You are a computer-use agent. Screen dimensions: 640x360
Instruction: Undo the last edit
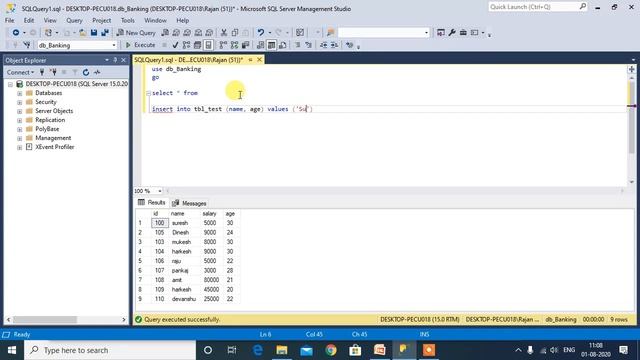click(x=260, y=33)
